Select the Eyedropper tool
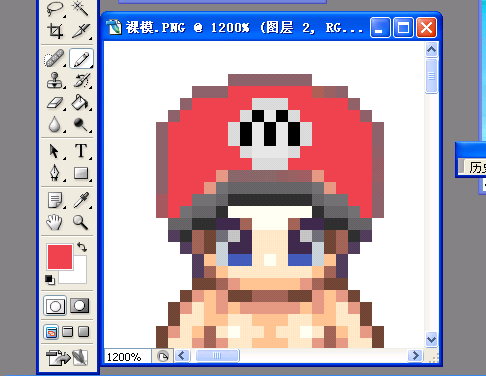Image resolution: width=486 pixels, height=376 pixels. [81, 200]
